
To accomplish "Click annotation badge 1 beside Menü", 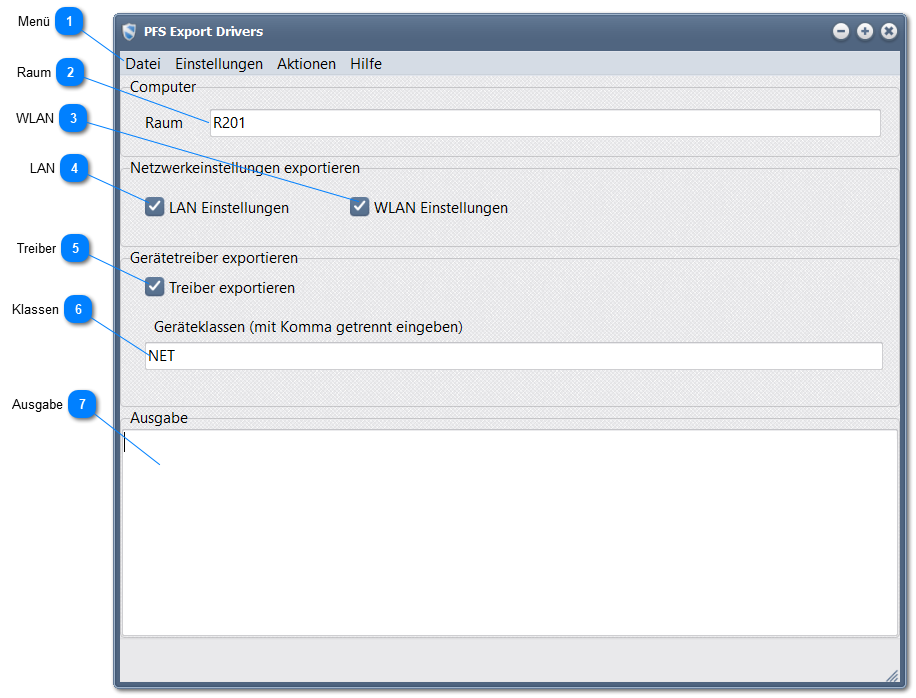I will [x=69, y=21].
